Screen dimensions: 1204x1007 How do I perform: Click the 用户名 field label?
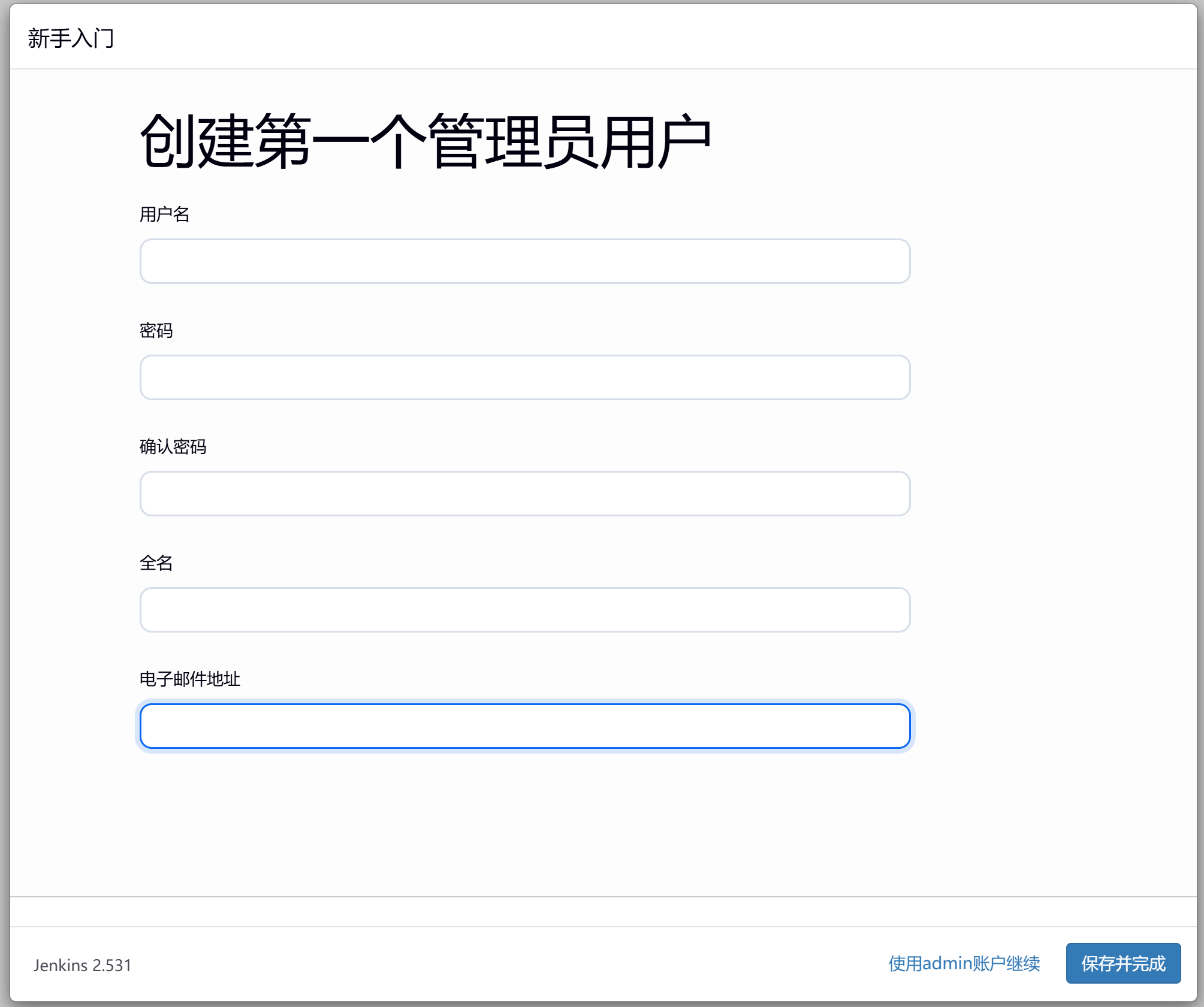pyautogui.click(x=164, y=214)
